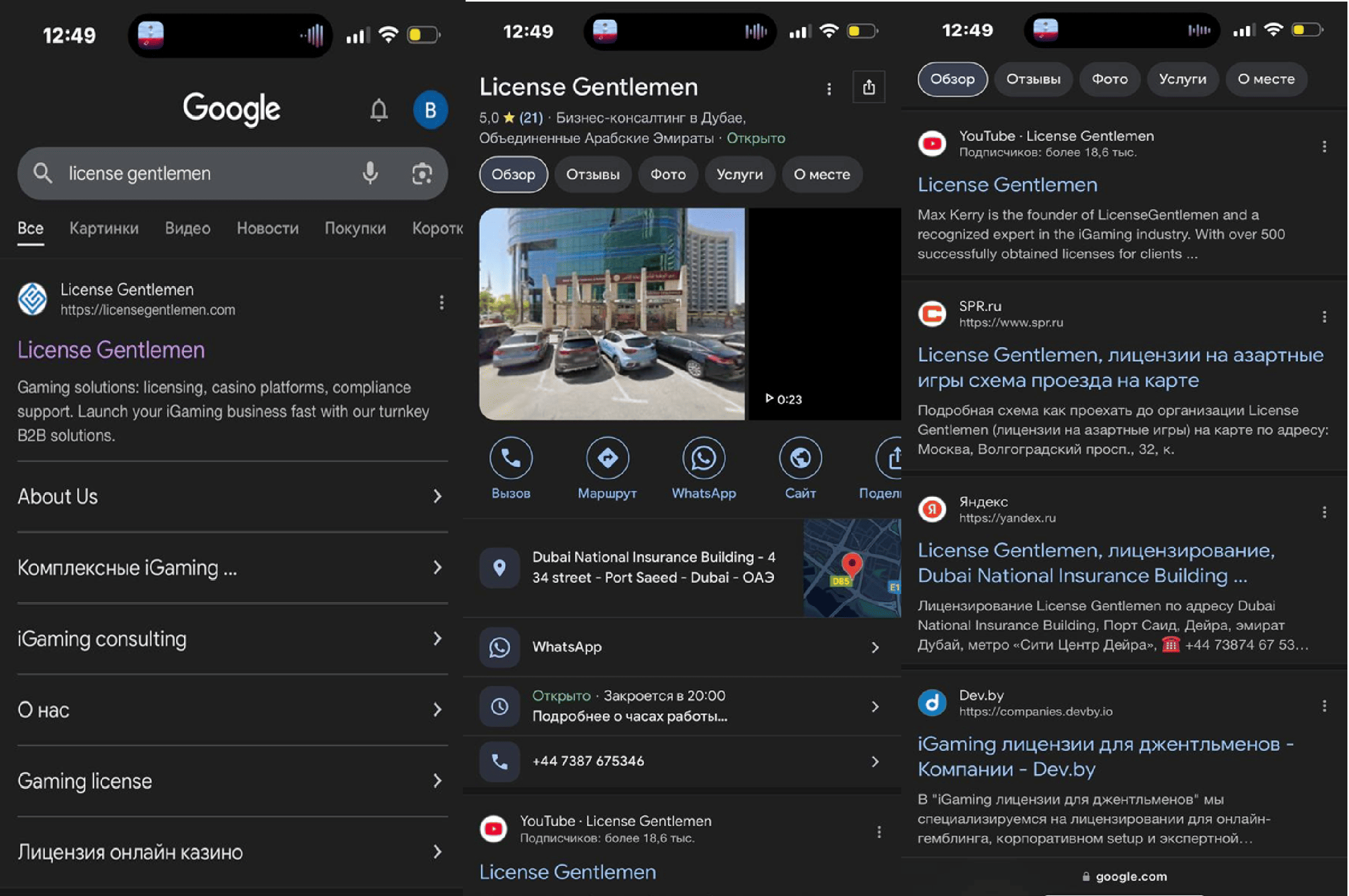Tap the Маршрут directions icon
The width and height of the screenshot is (1349, 896).
coord(607,458)
